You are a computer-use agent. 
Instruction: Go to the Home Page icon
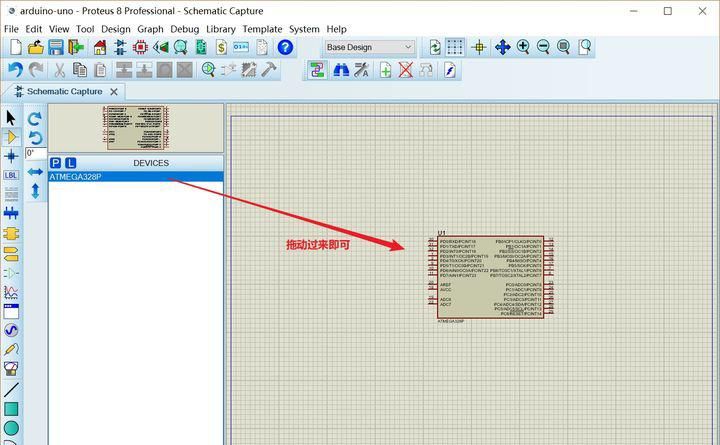point(100,47)
